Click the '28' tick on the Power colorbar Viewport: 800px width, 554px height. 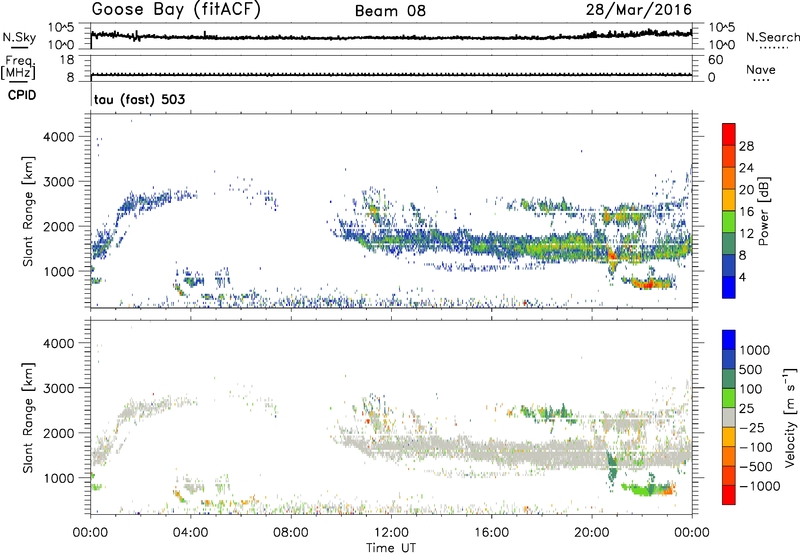click(x=746, y=146)
